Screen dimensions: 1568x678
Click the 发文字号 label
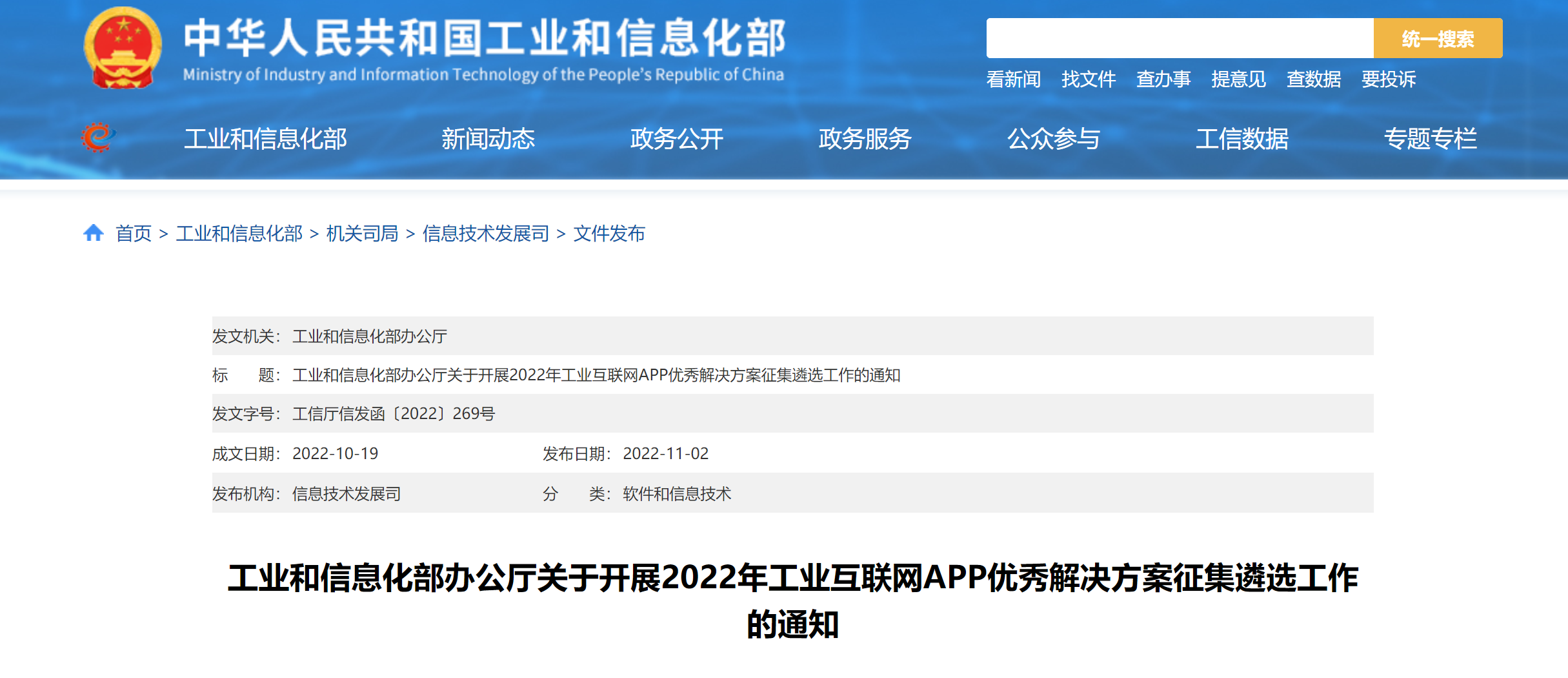point(246,414)
